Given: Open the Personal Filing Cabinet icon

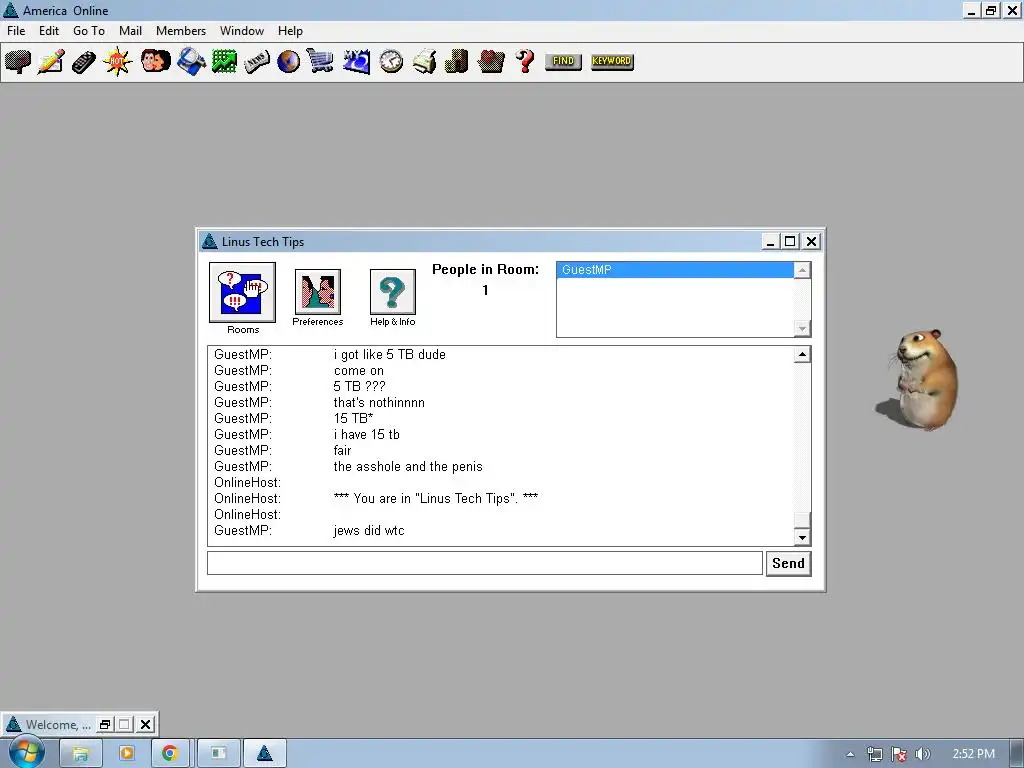Looking at the screenshot, I should 456,61.
